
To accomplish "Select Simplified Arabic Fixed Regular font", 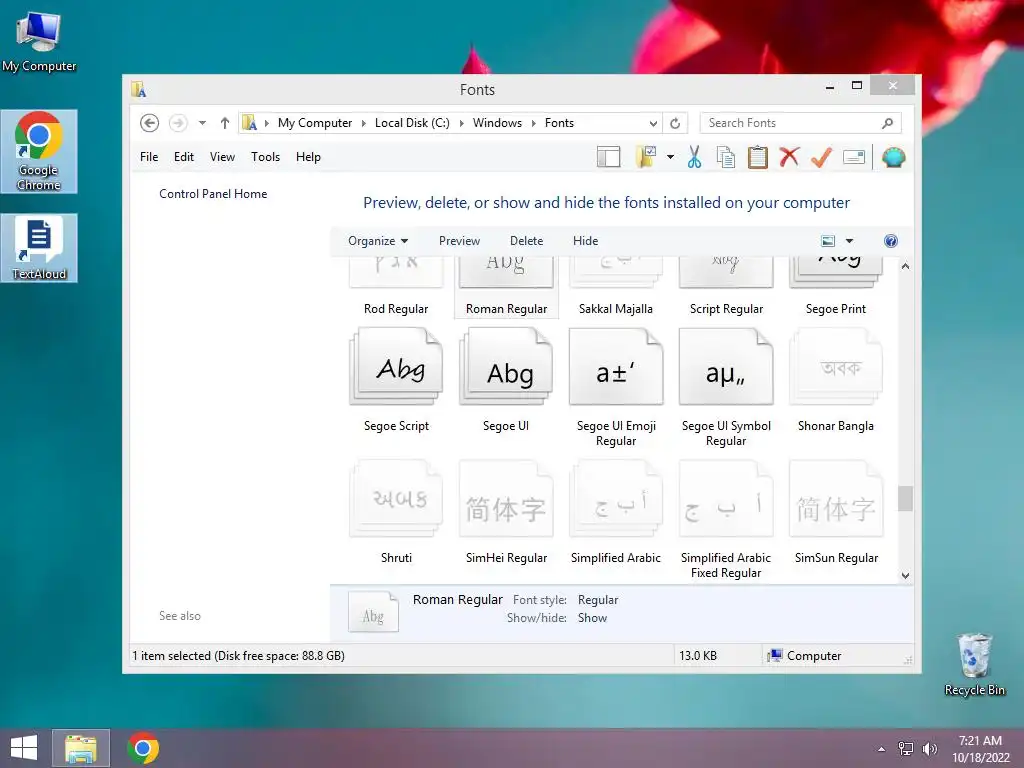I will (726, 520).
